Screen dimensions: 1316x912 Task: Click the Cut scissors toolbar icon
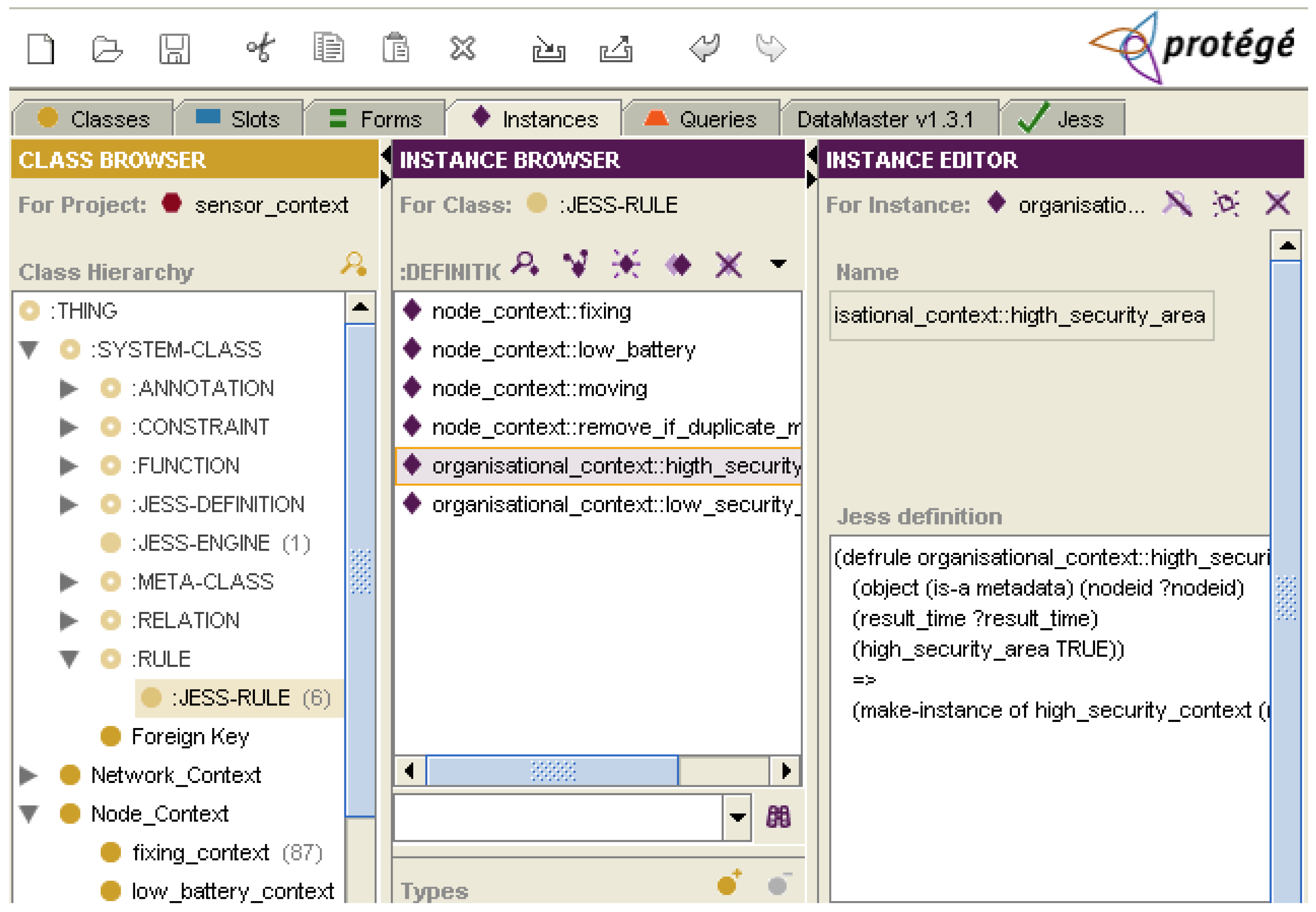click(x=261, y=48)
